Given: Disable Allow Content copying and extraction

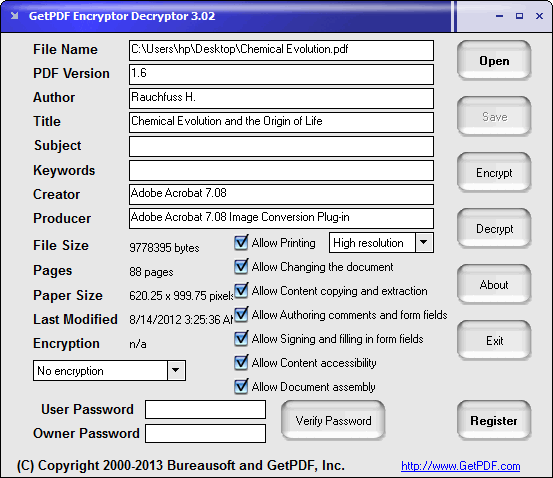Looking at the screenshot, I should click(241, 291).
